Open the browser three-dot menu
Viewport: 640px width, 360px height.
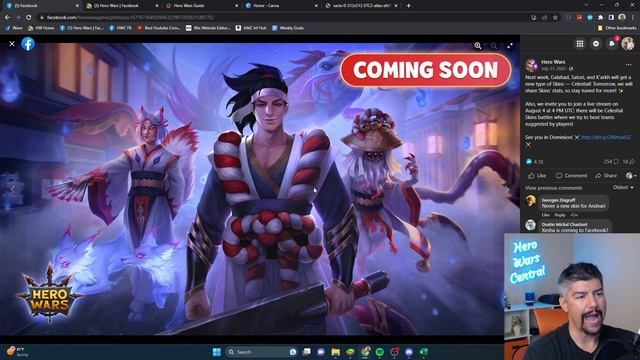click(x=633, y=18)
